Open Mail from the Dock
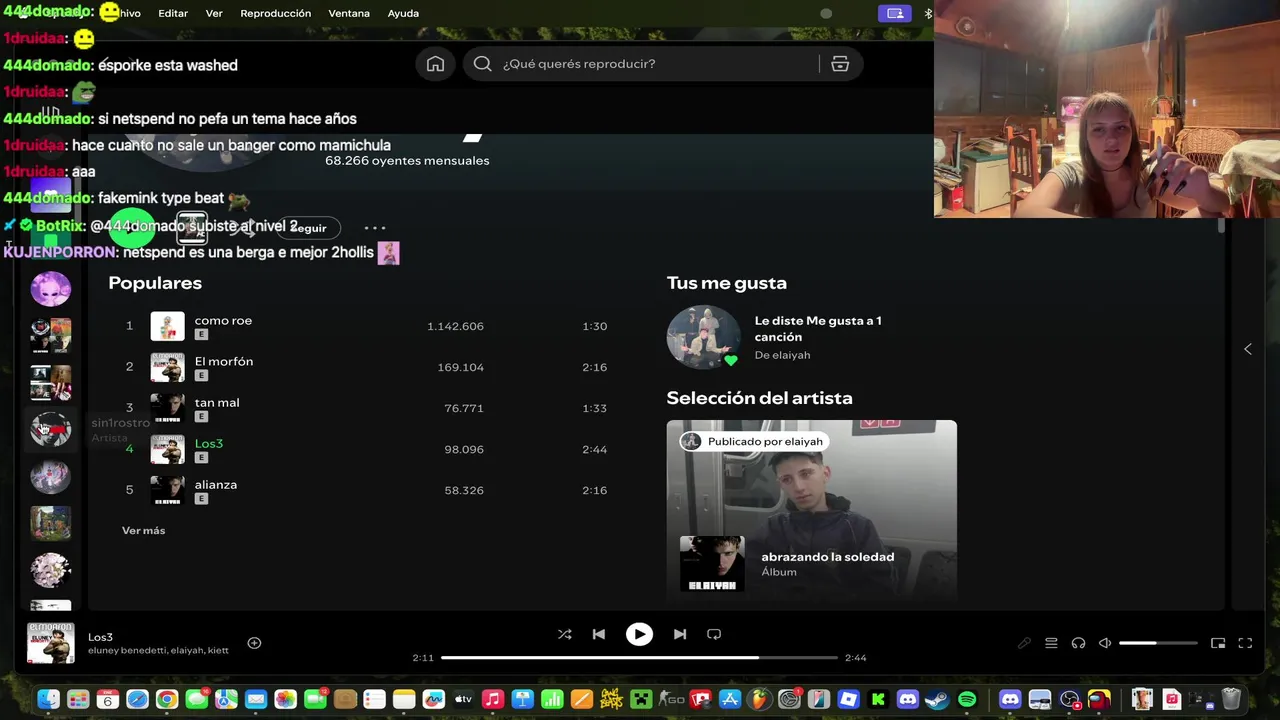The image size is (1280, 720). (x=255, y=699)
